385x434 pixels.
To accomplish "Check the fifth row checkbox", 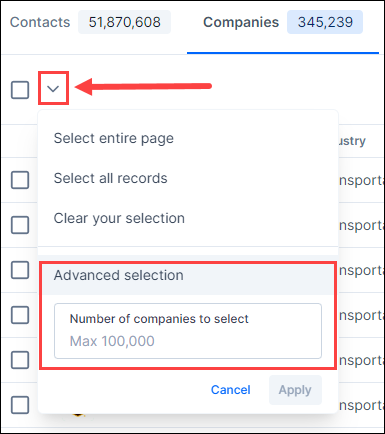I will 20,360.
